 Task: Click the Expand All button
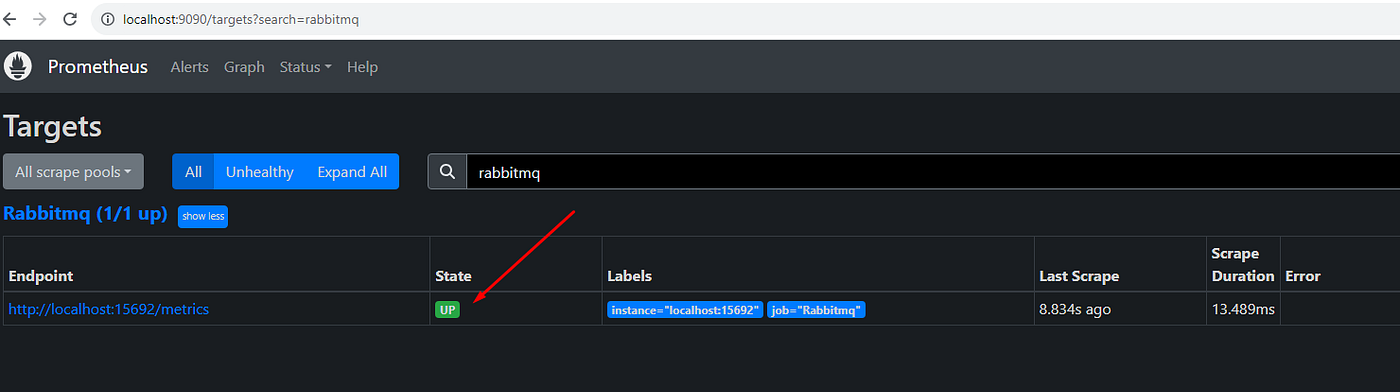coord(352,172)
